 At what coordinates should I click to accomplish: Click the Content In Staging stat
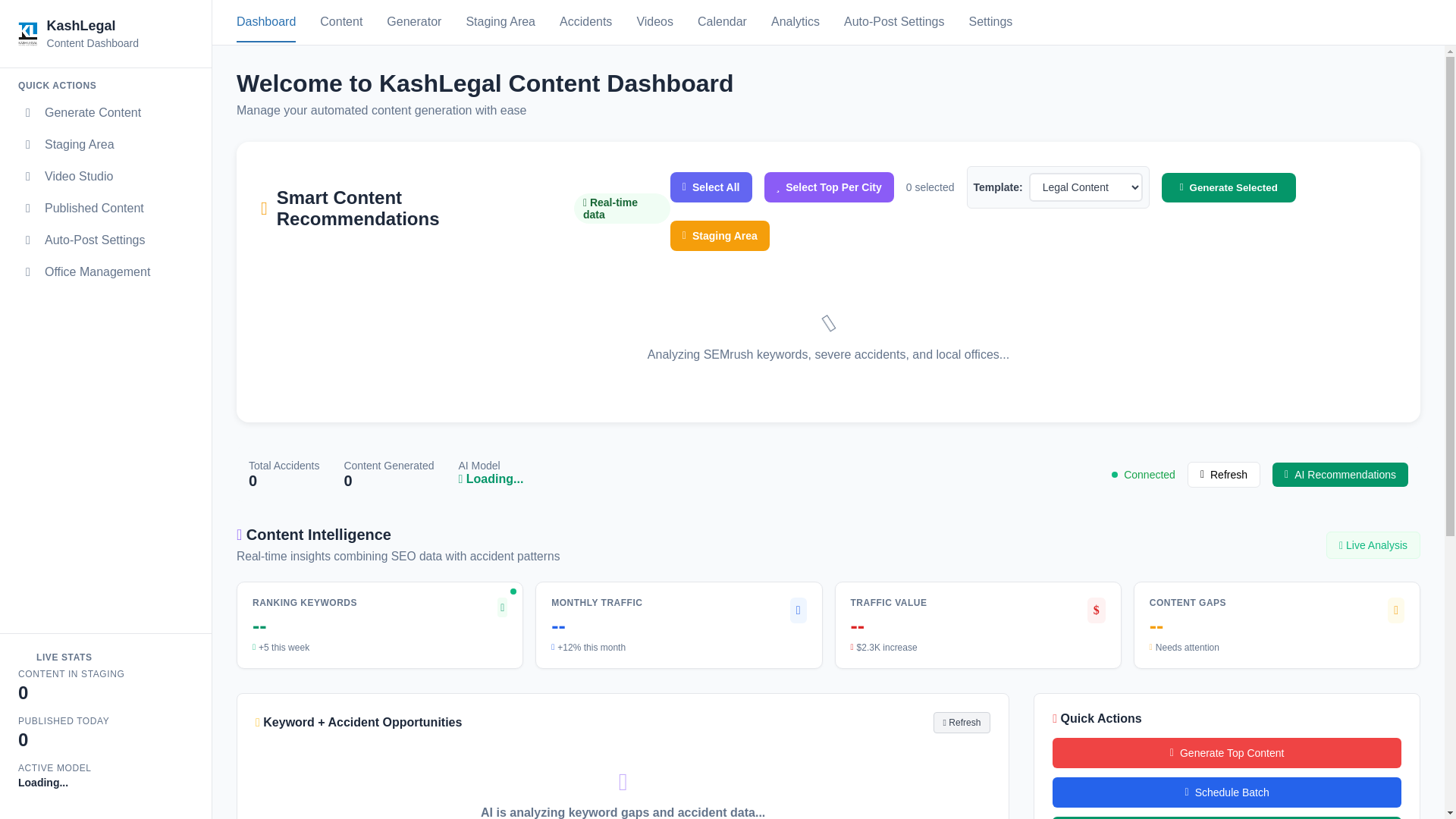point(71,686)
